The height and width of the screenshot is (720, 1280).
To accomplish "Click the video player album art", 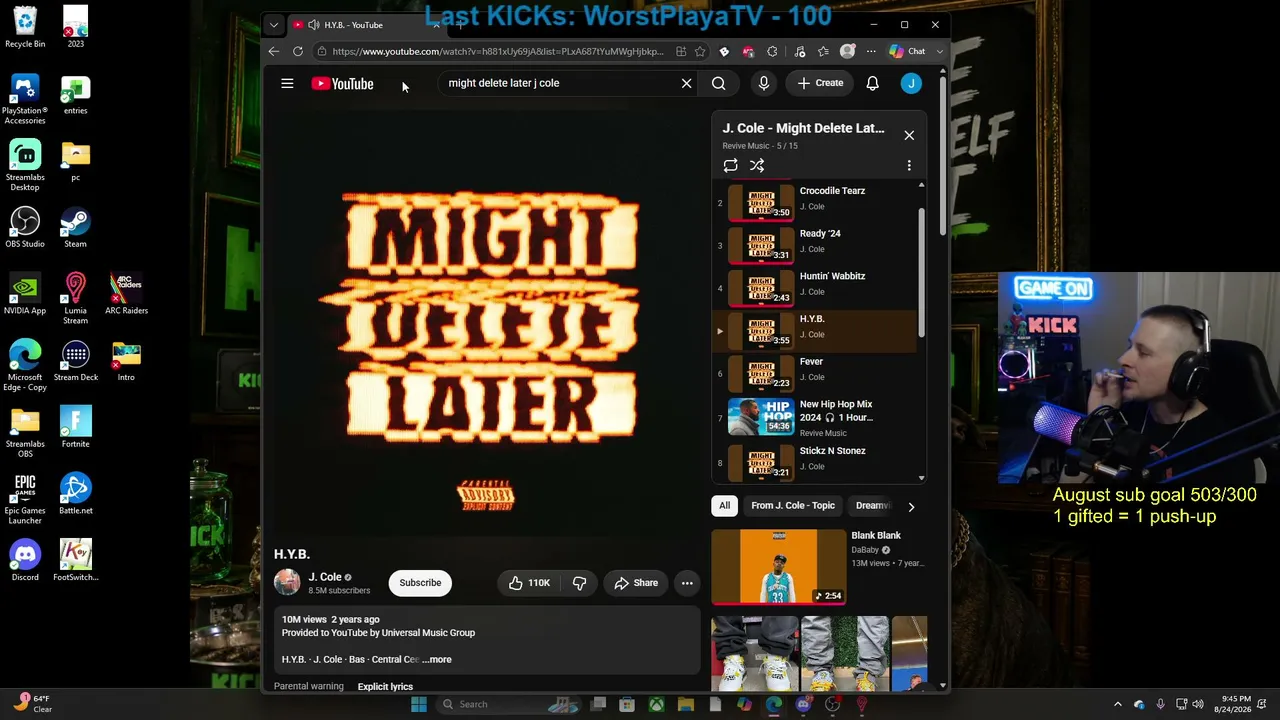I will [487, 323].
